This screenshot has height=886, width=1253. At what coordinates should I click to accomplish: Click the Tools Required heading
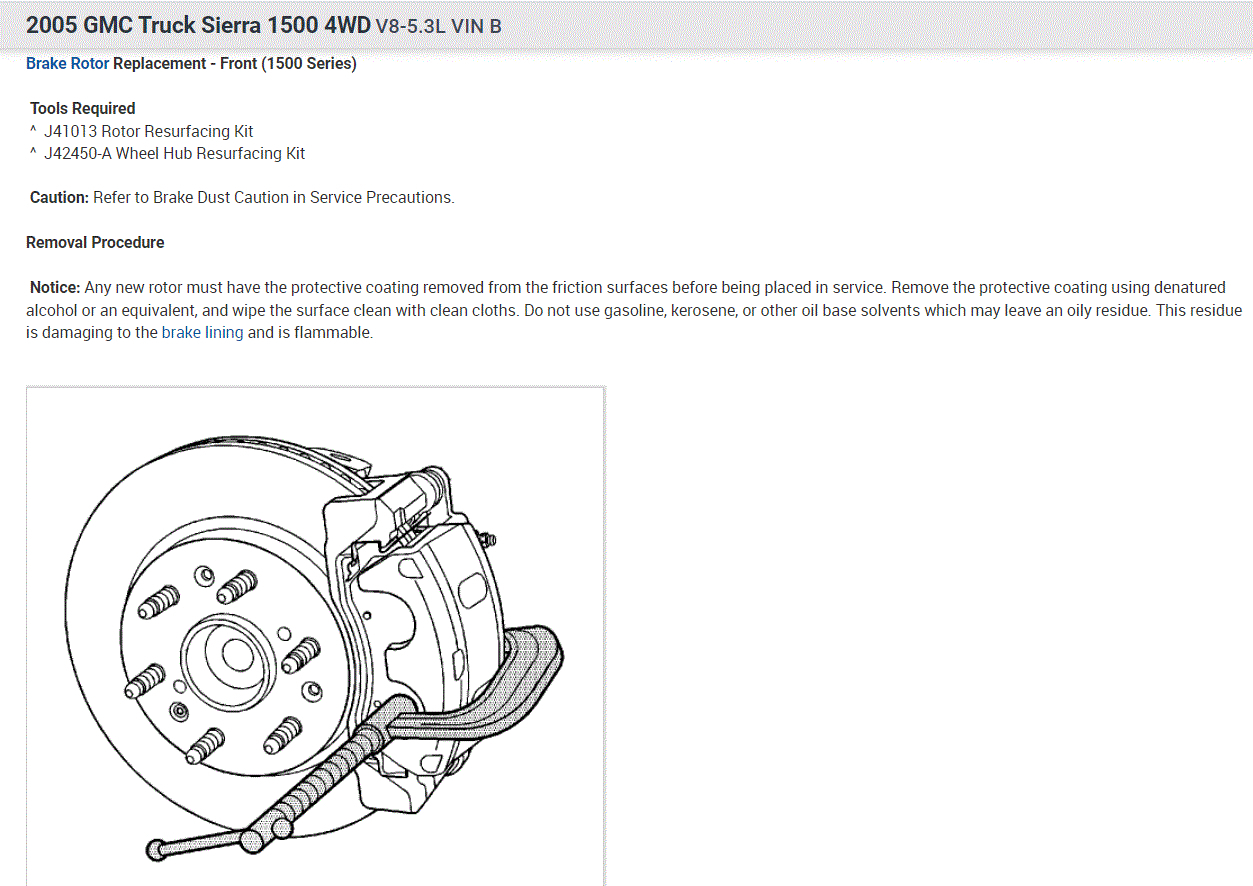point(82,108)
